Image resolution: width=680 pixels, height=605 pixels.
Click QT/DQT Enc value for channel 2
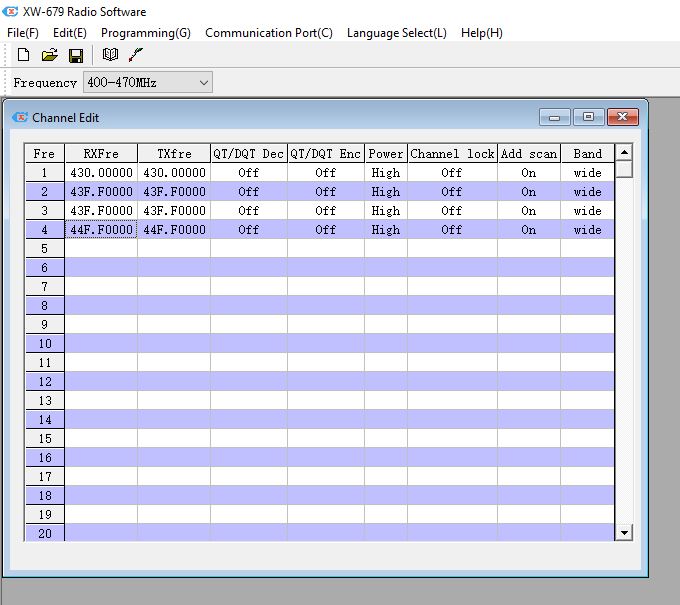[x=326, y=192]
